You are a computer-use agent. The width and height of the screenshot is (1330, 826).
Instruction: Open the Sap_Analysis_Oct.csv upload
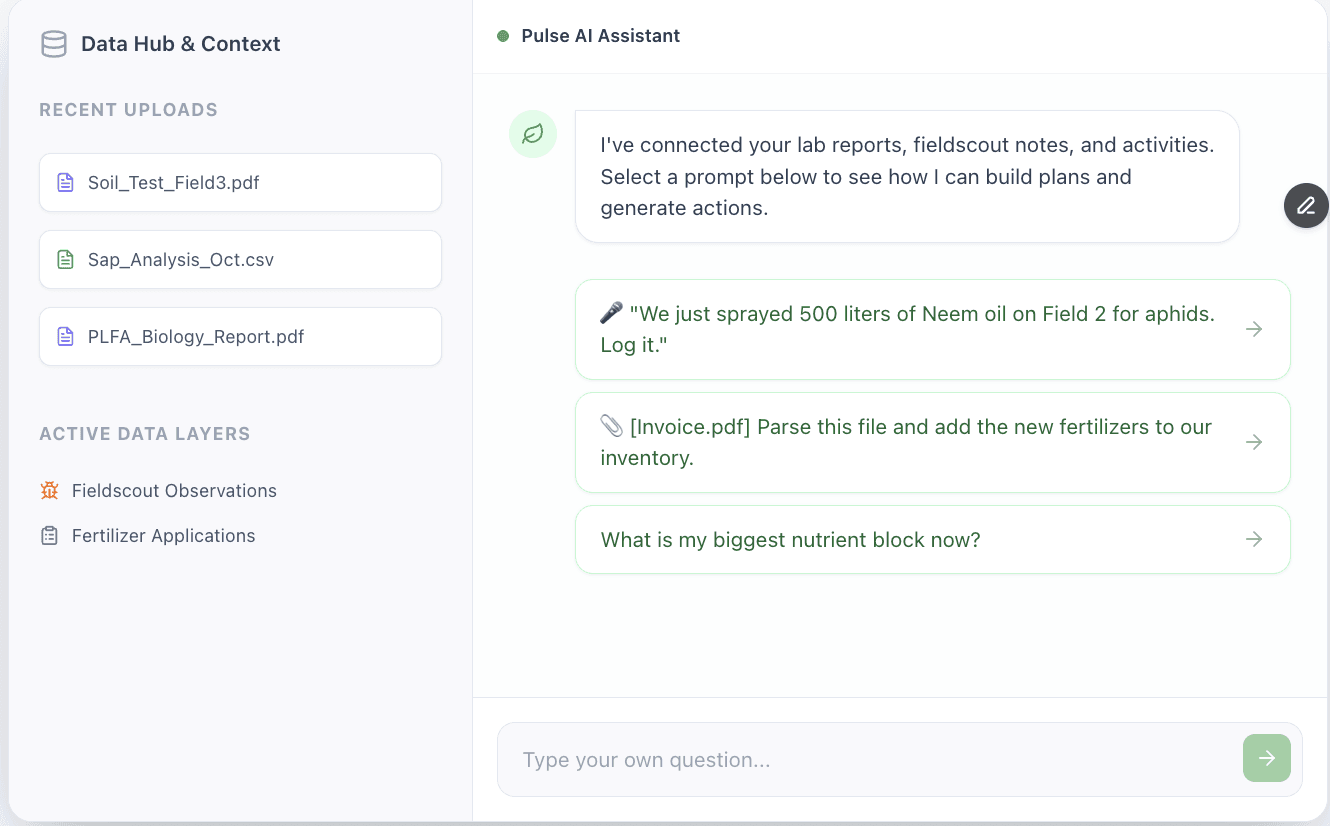point(240,260)
